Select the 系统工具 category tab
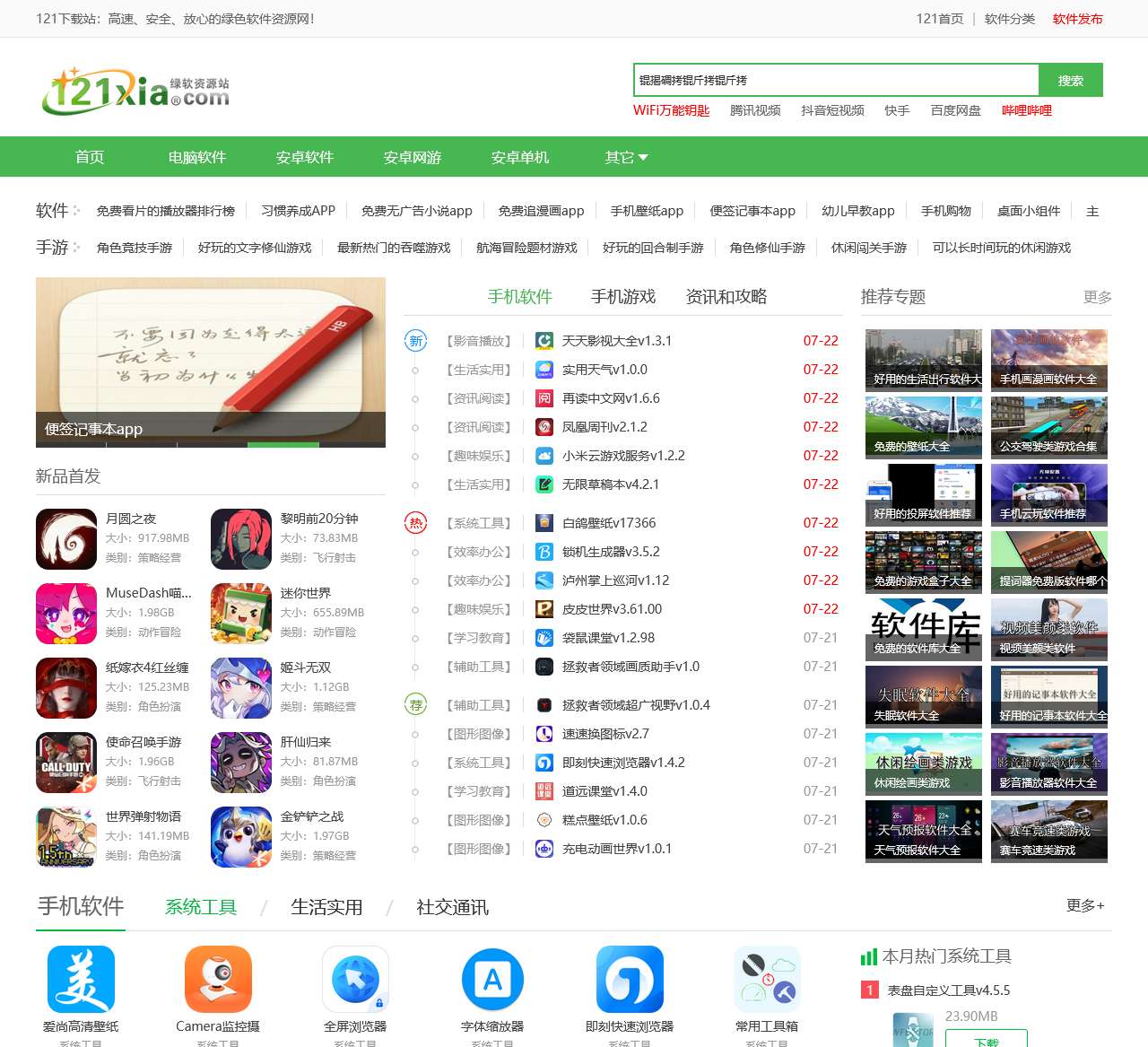1148x1047 pixels. click(x=201, y=907)
